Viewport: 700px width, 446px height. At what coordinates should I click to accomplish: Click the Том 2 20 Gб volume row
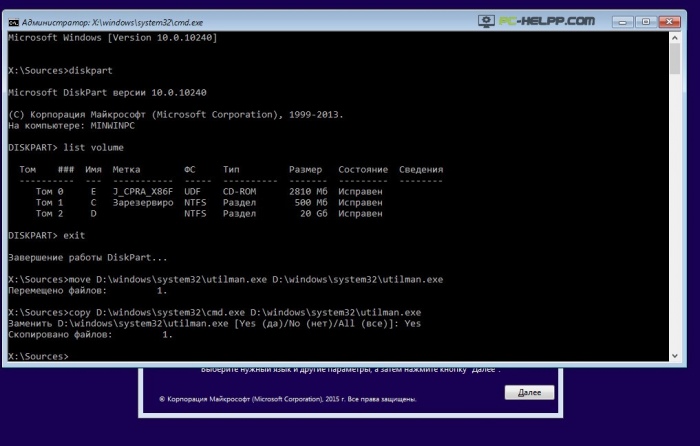click(208, 214)
